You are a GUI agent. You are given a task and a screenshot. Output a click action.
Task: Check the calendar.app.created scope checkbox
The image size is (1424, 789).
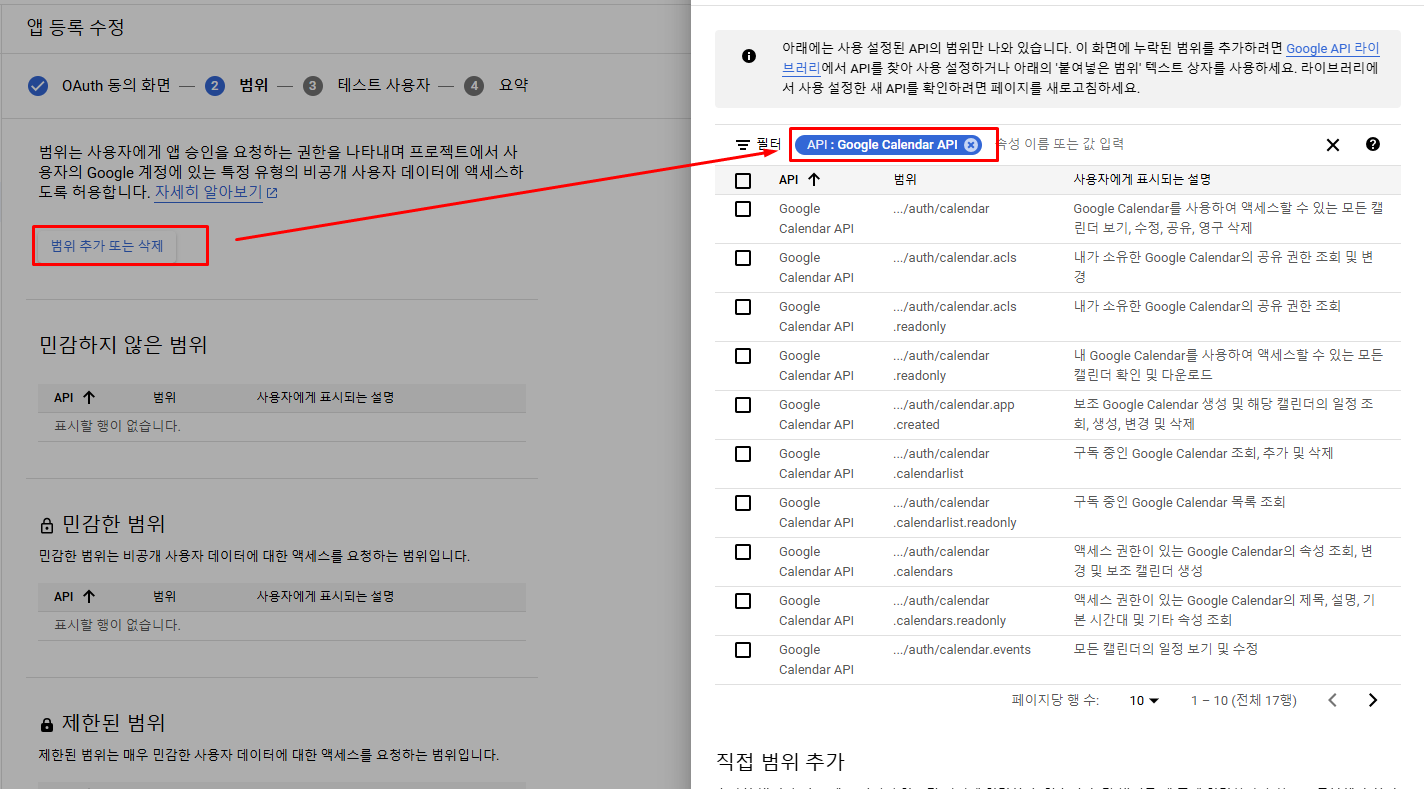(743, 405)
